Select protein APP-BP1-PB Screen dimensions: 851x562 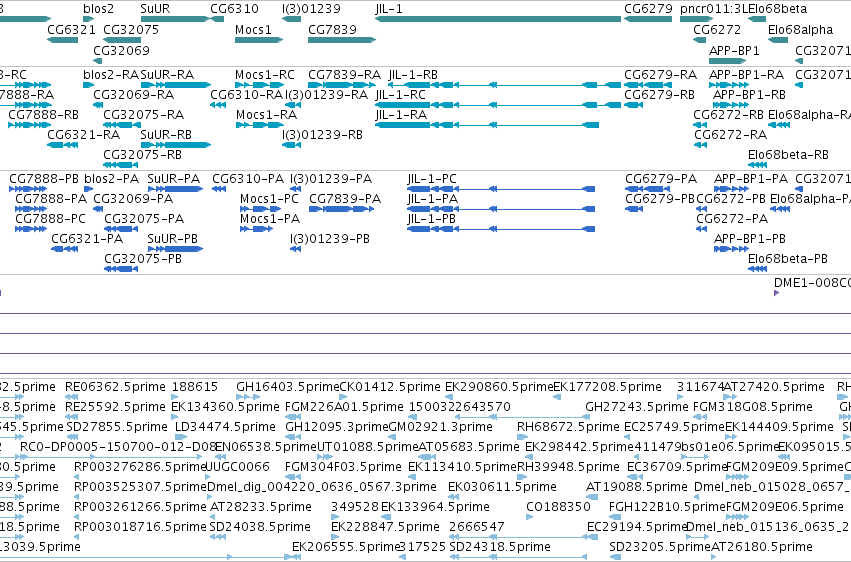pyautogui.click(x=750, y=239)
